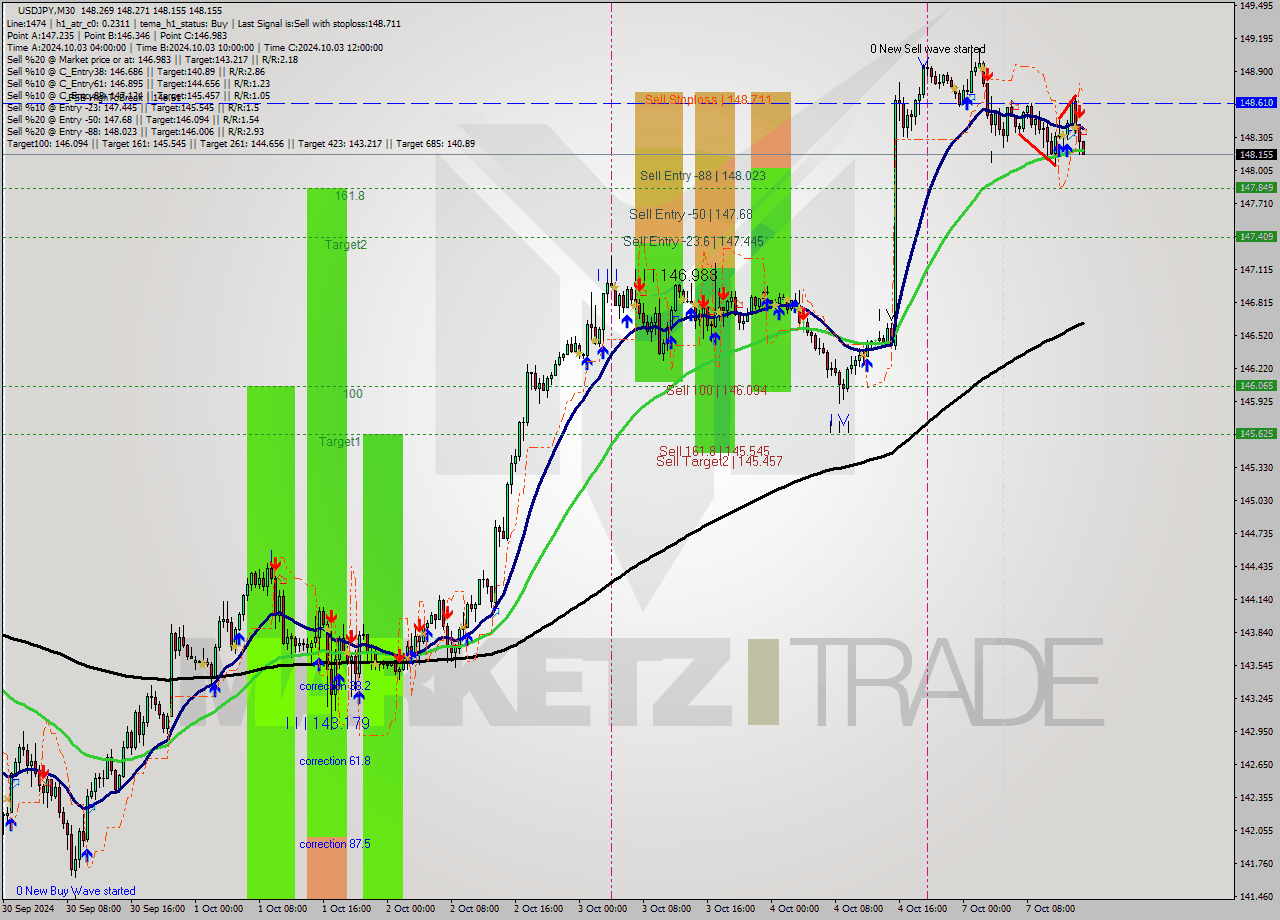Screen dimensions: 1280x920
Task: Click the 147.115 price axis label
Action: [x=1256, y=269]
